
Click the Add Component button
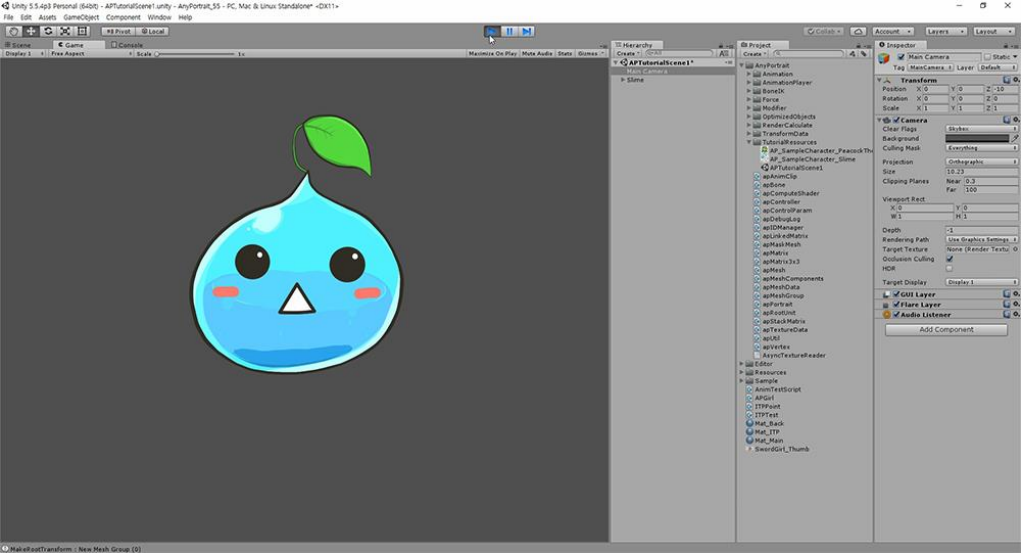click(x=946, y=330)
